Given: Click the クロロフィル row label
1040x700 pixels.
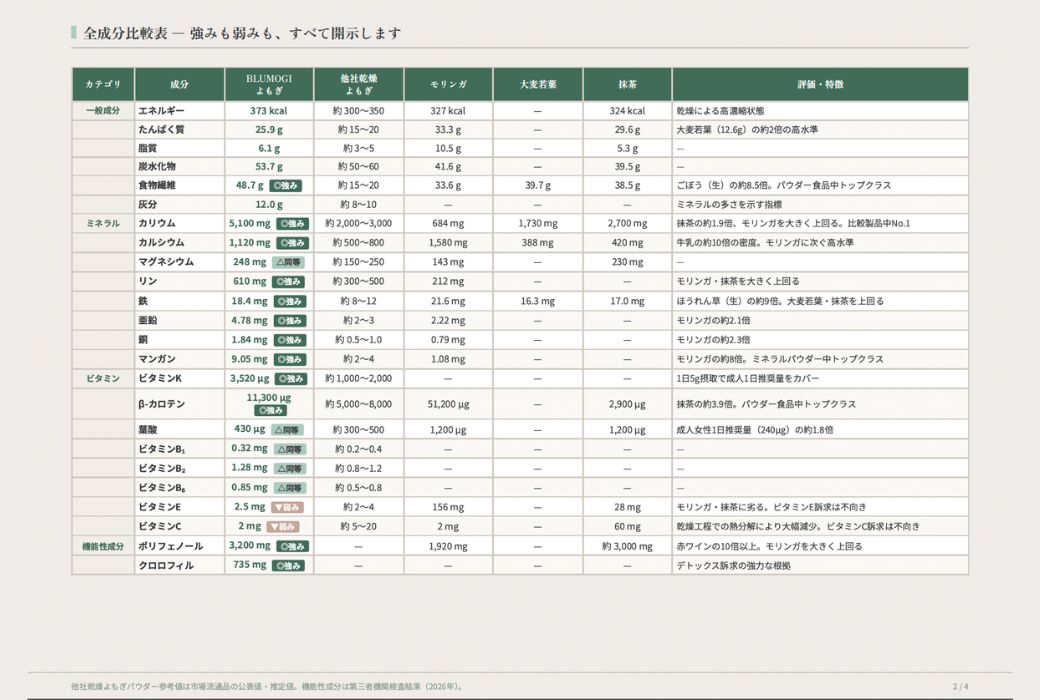Looking at the screenshot, I should pyautogui.click(x=166, y=565).
